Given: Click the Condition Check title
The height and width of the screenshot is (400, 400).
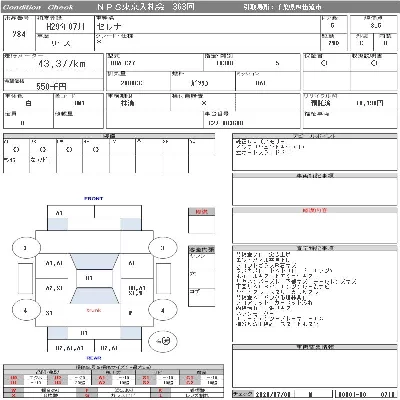Looking at the screenshot, I should tap(38, 7).
